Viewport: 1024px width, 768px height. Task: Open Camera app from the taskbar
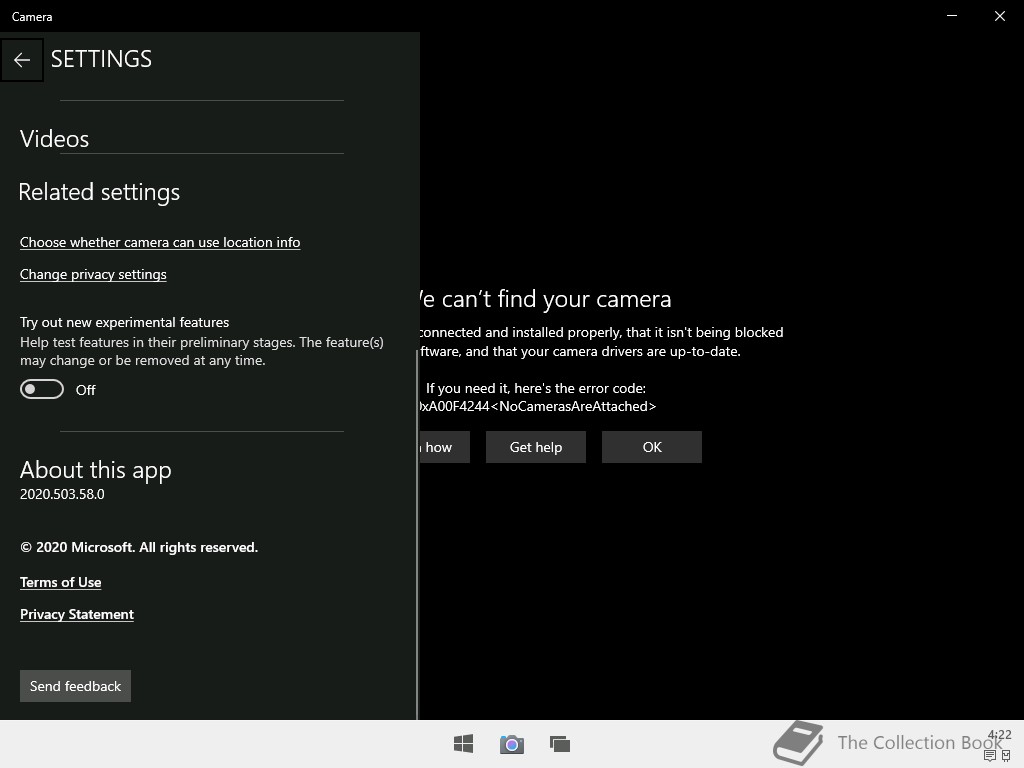pos(511,744)
